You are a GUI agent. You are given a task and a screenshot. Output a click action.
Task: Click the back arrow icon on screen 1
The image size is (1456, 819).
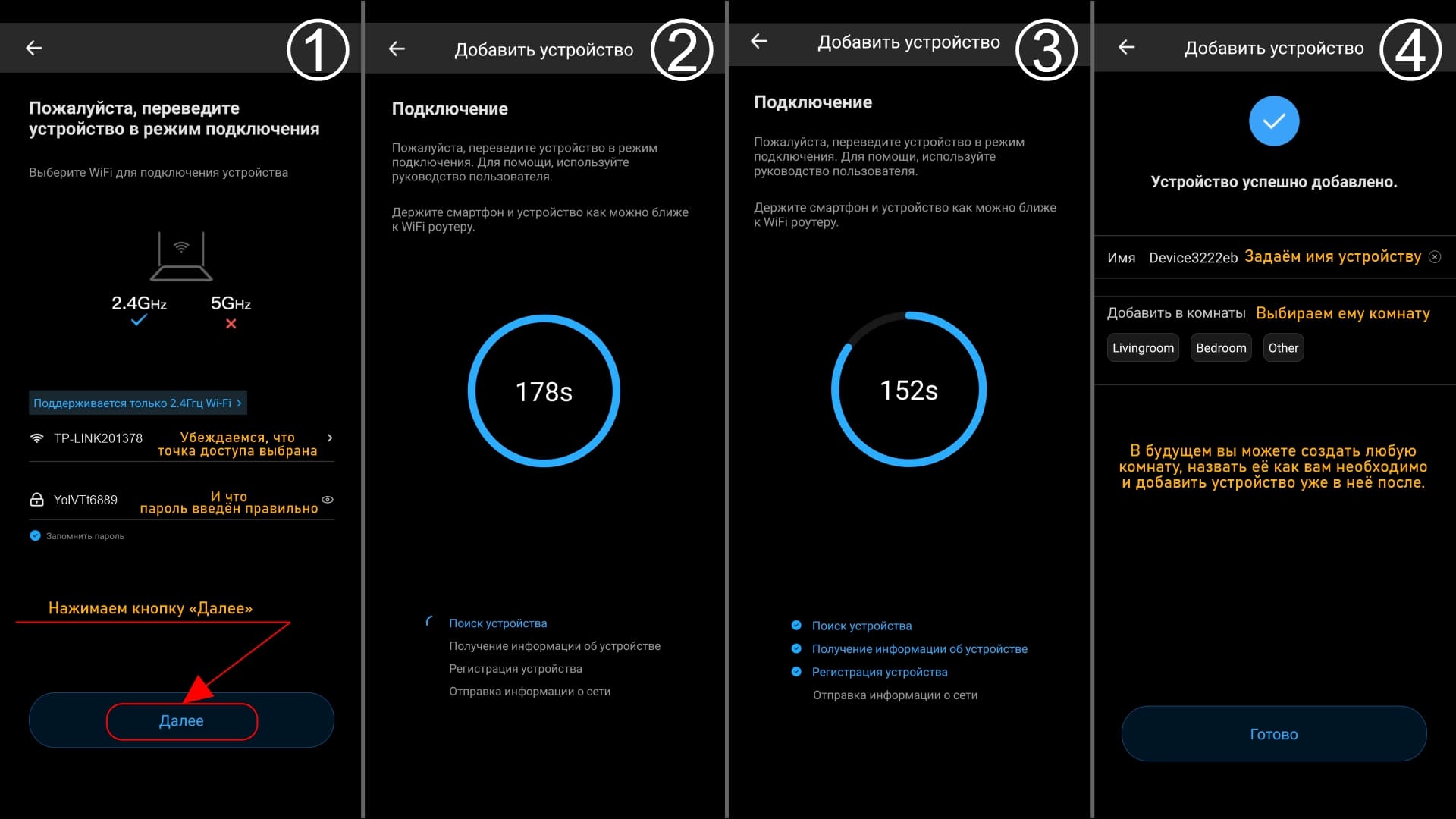pos(34,47)
